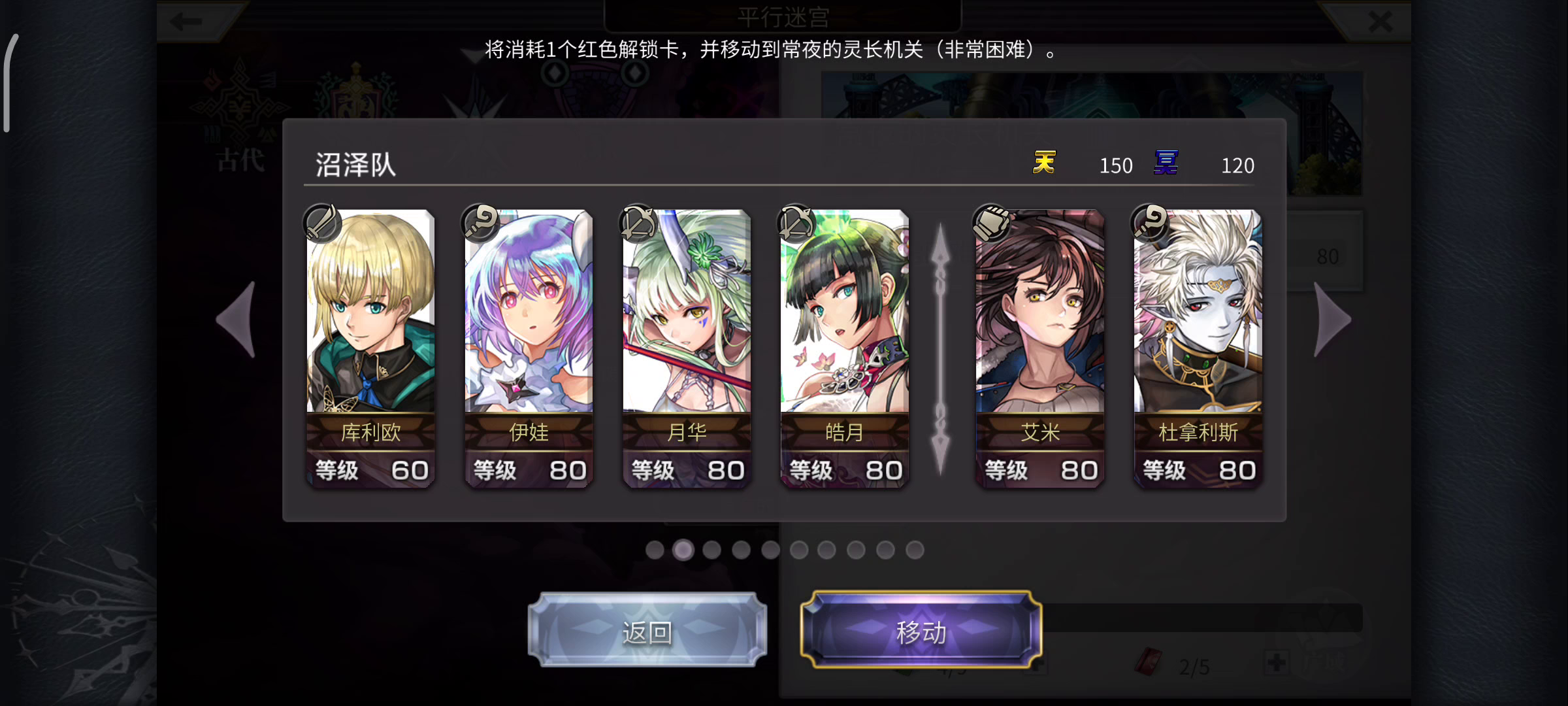Screen dimensions: 1568x706
Task: Click the 移动 button
Action: click(921, 631)
